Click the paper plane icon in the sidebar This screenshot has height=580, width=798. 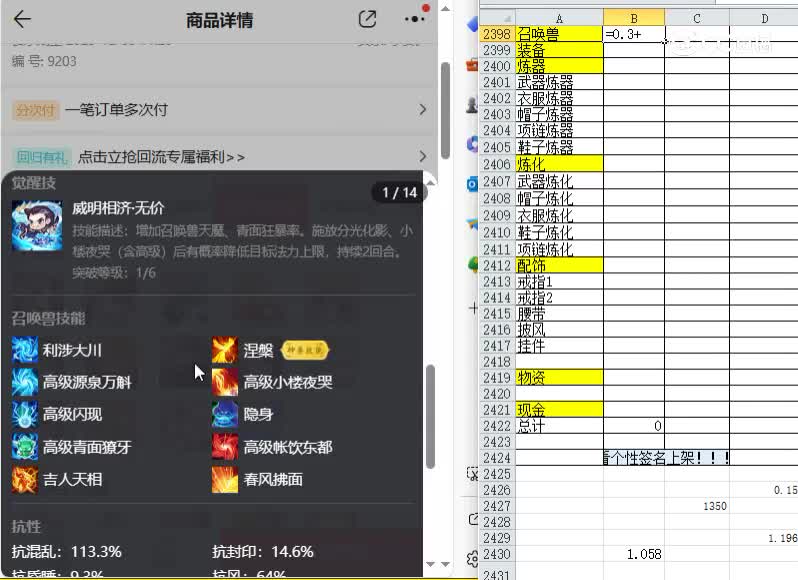point(472,223)
